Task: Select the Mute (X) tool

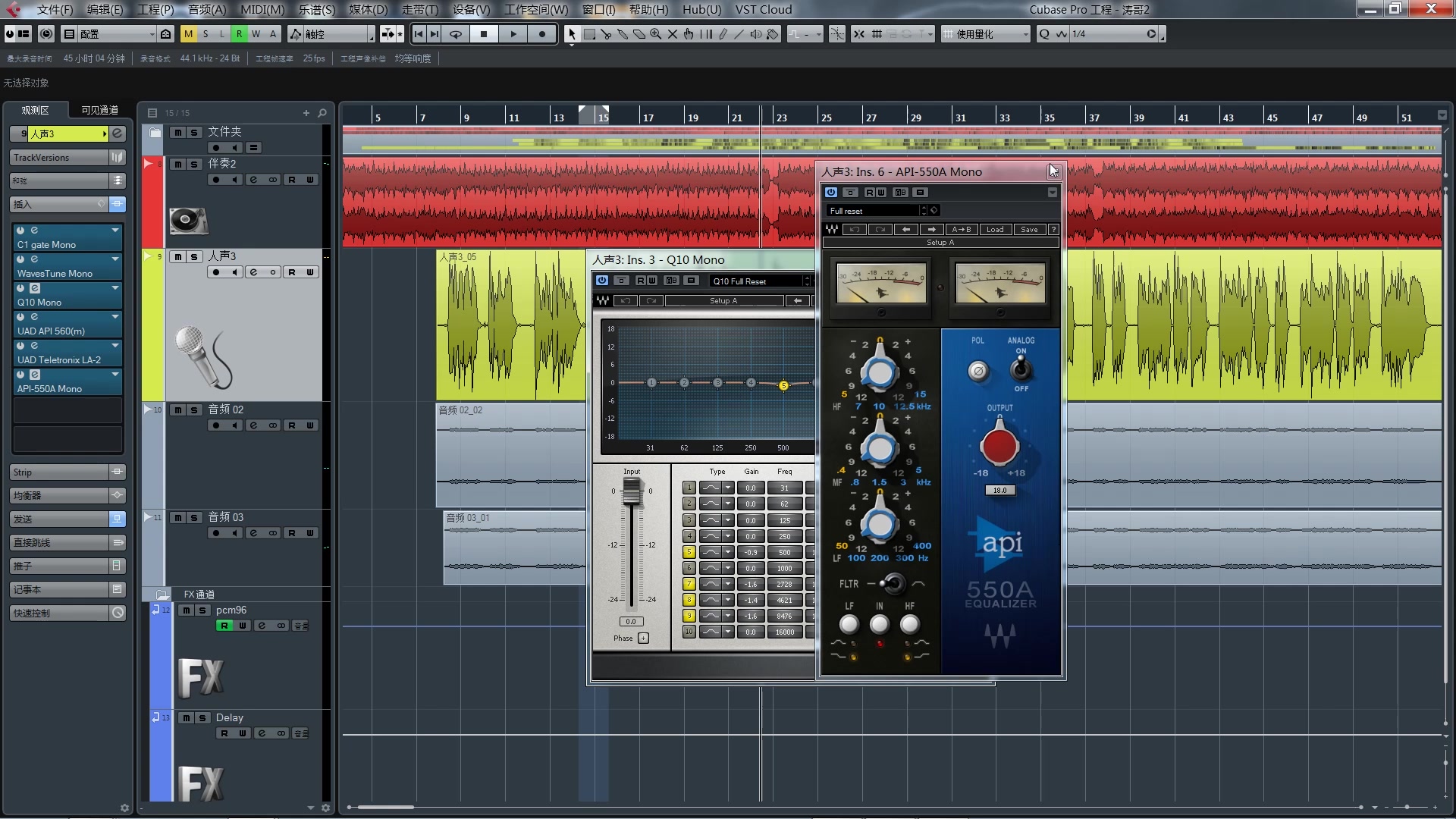Action: [x=672, y=34]
